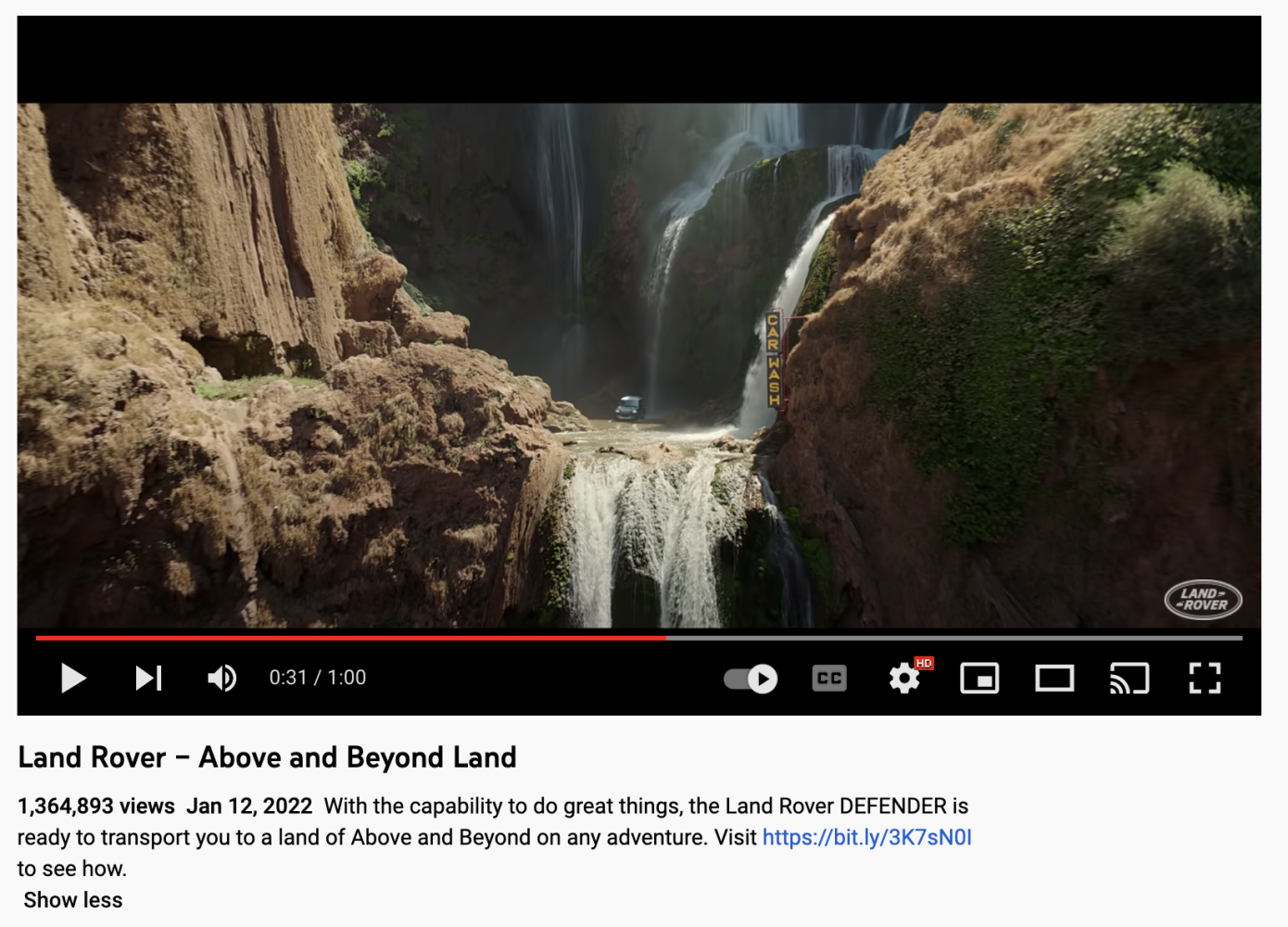This screenshot has height=927, width=1288.
Task: Open the video settings gear
Action: pyautogui.click(x=904, y=679)
